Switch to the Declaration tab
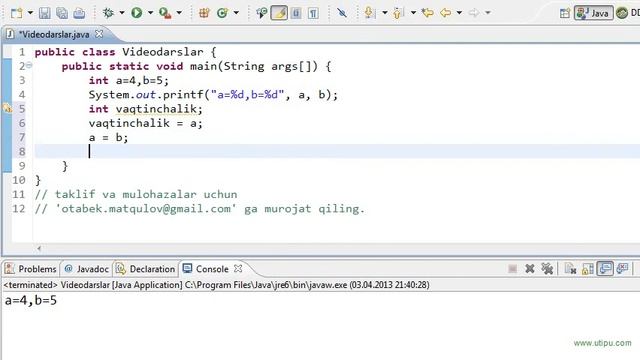Viewport: 640px width, 360px height. coord(146,269)
